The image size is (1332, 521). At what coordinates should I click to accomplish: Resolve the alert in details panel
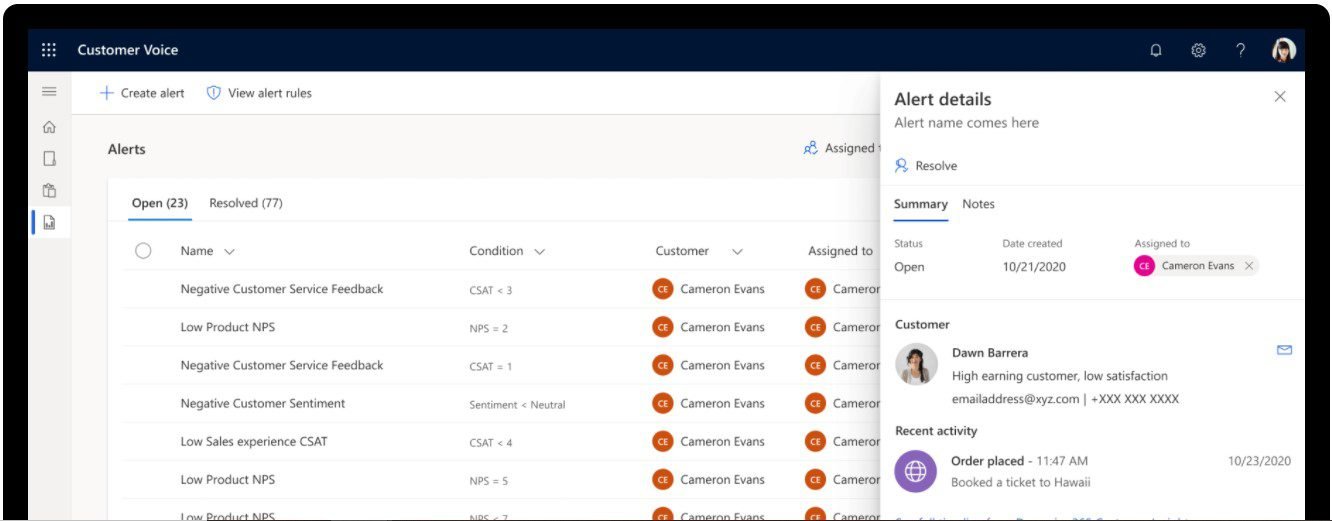click(x=926, y=166)
